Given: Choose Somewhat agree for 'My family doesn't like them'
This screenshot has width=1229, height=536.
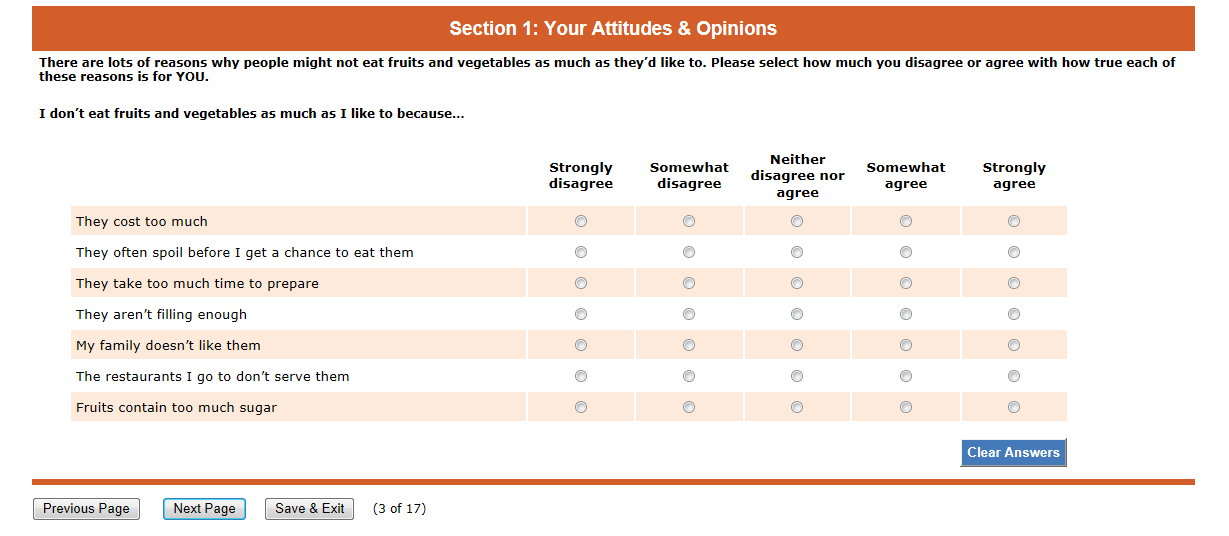Looking at the screenshot, I should coord(906,345).
